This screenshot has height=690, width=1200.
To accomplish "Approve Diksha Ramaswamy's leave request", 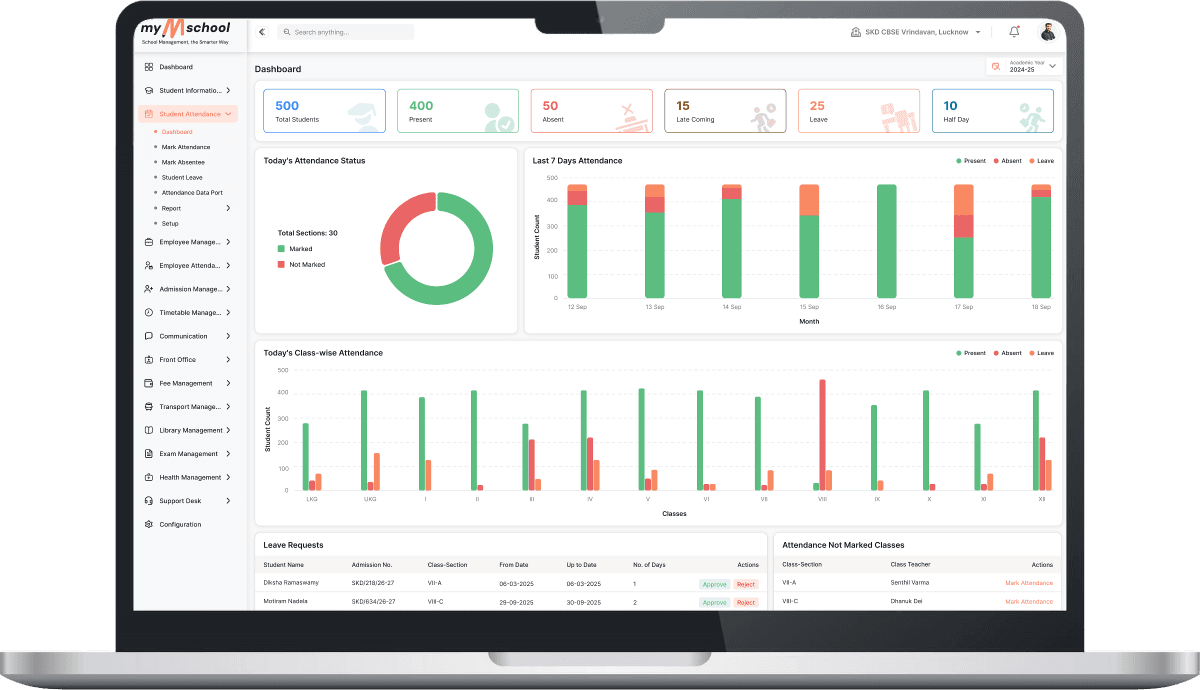I will coord(714,584).
